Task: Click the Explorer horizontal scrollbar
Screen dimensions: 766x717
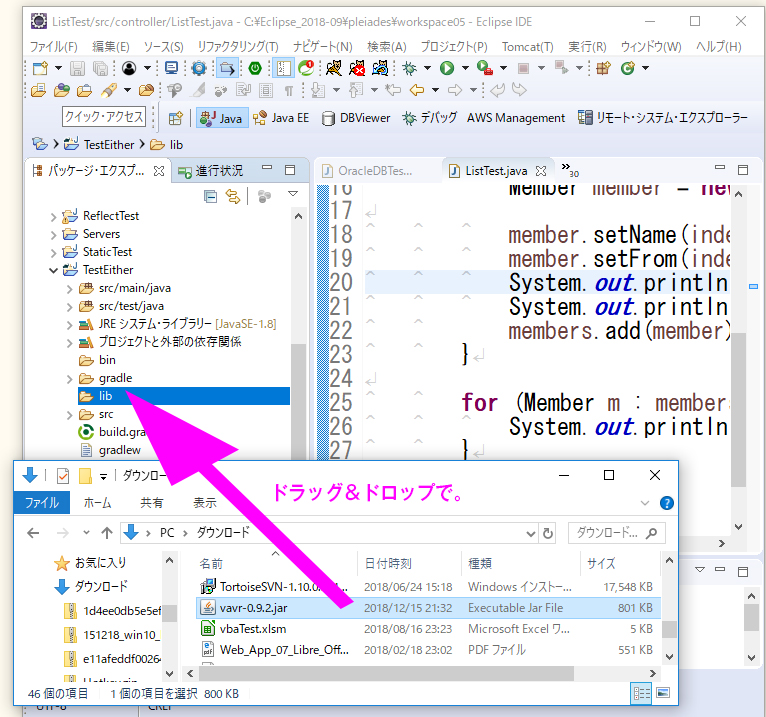Action: tap(386, 674)
